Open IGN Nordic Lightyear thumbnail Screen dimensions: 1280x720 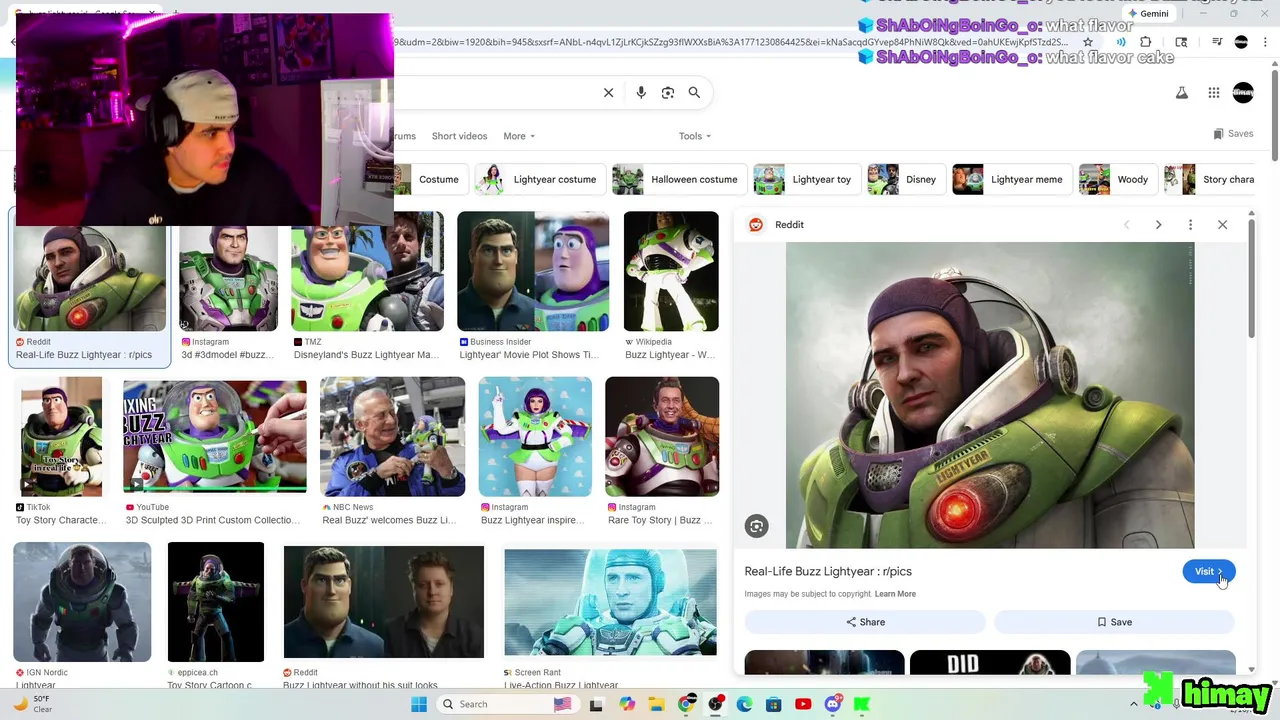click(82, 602)
